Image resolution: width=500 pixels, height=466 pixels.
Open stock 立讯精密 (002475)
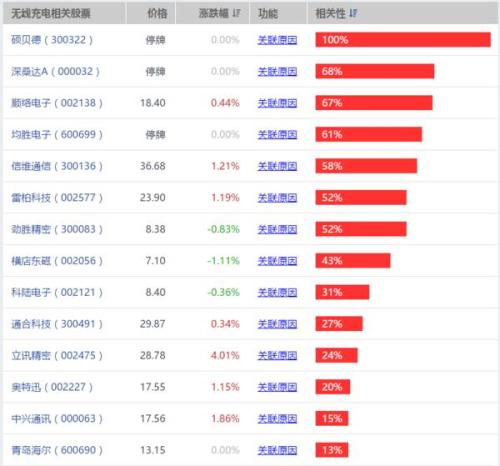[57, 355]
